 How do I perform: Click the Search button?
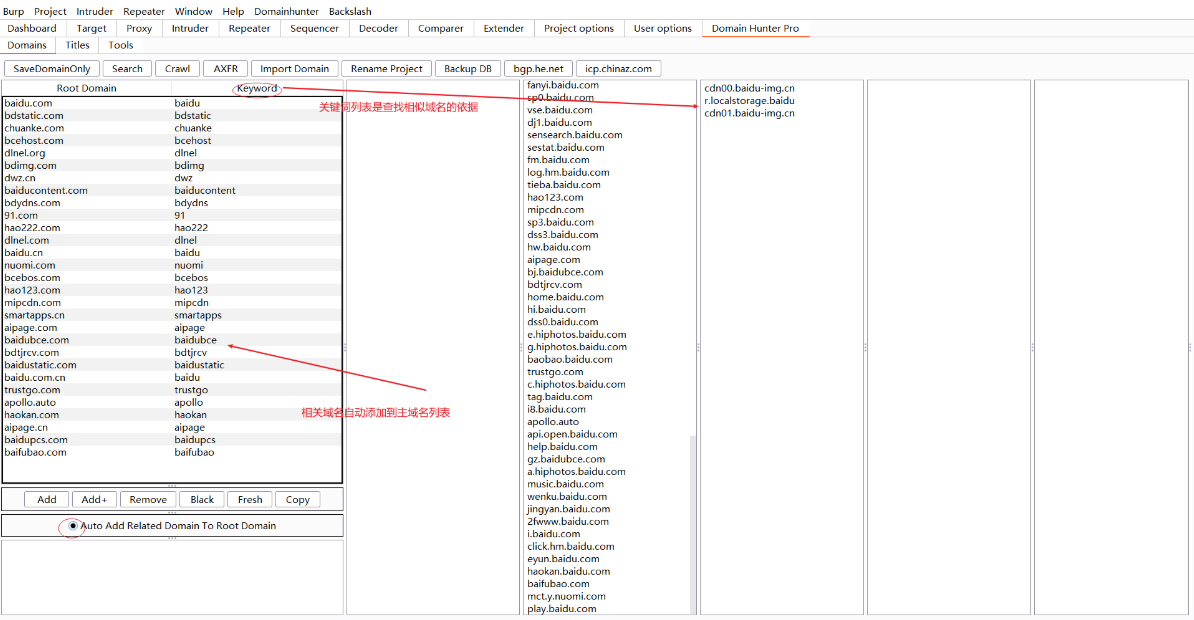point(127,69)
